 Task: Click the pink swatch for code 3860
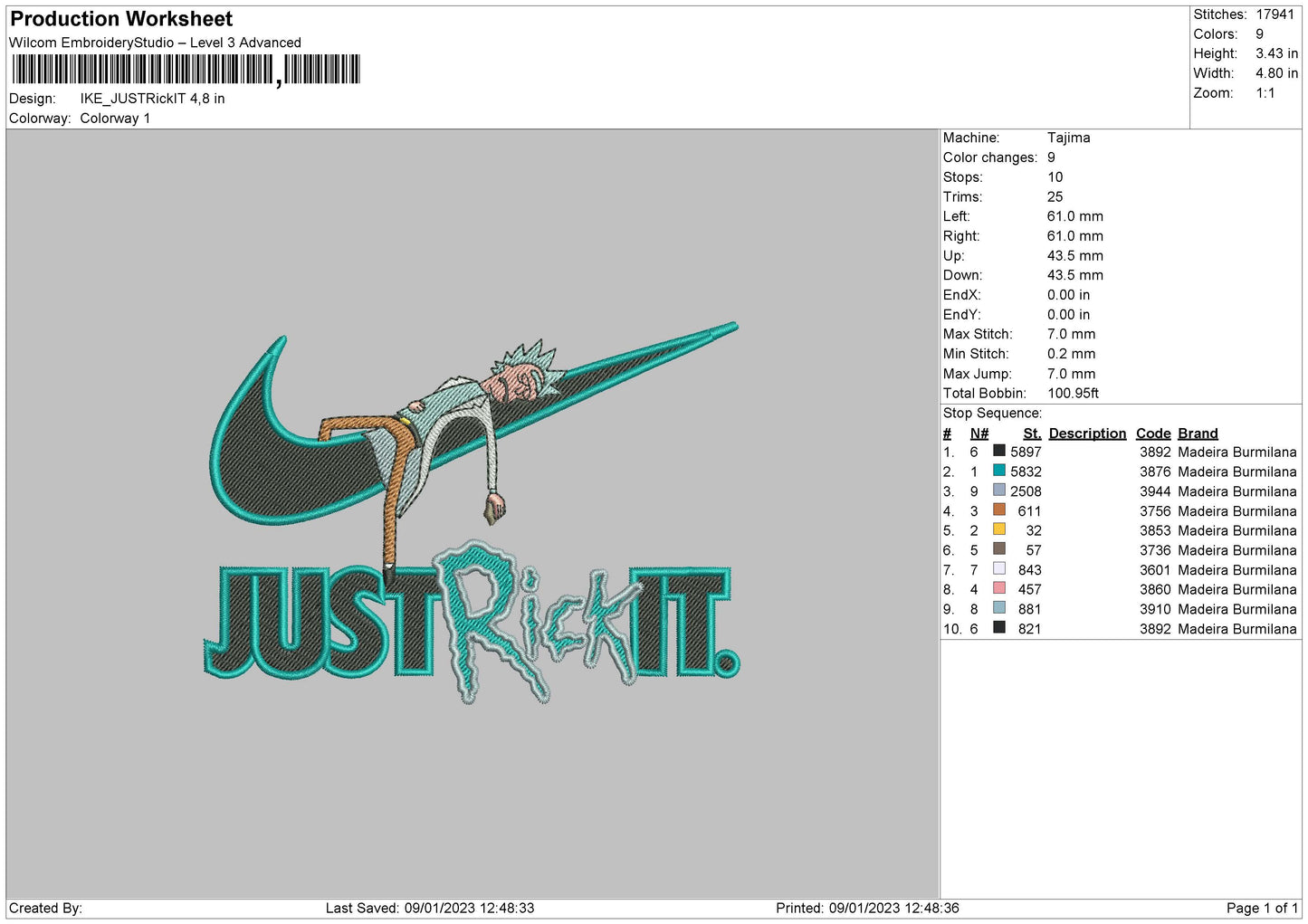(998, 588)
